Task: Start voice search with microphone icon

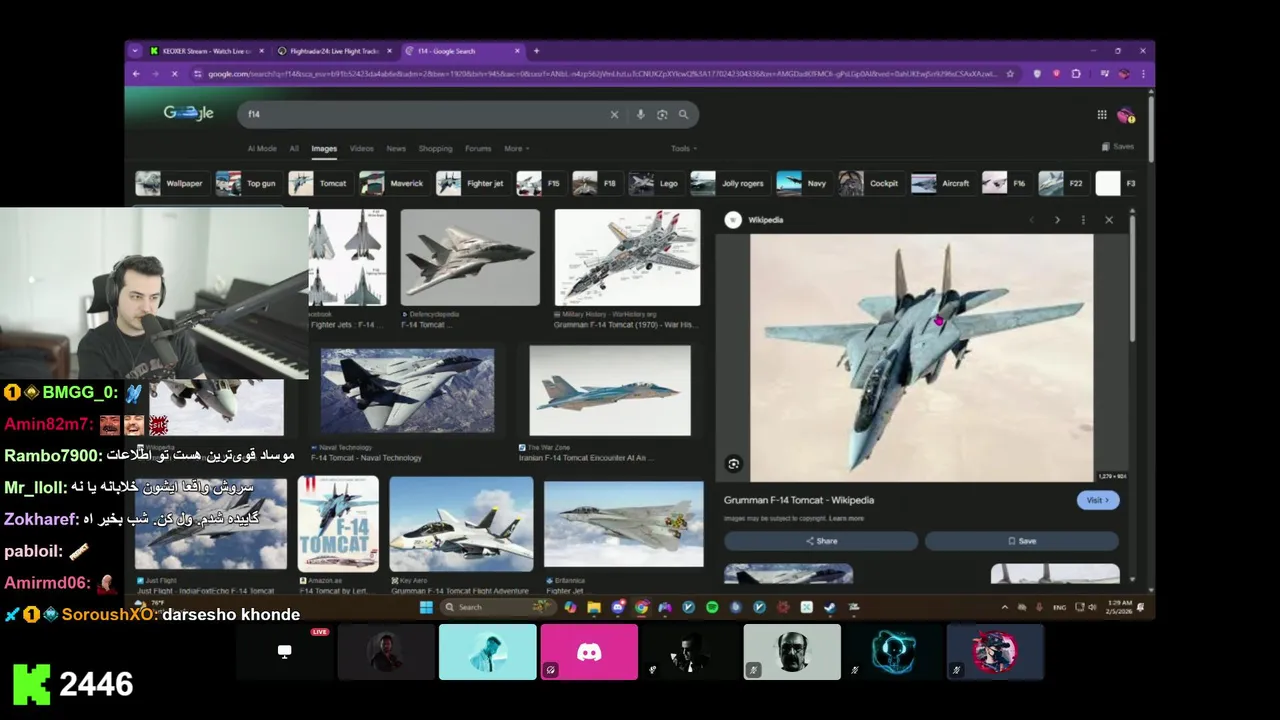Action: tap(640, 115)
